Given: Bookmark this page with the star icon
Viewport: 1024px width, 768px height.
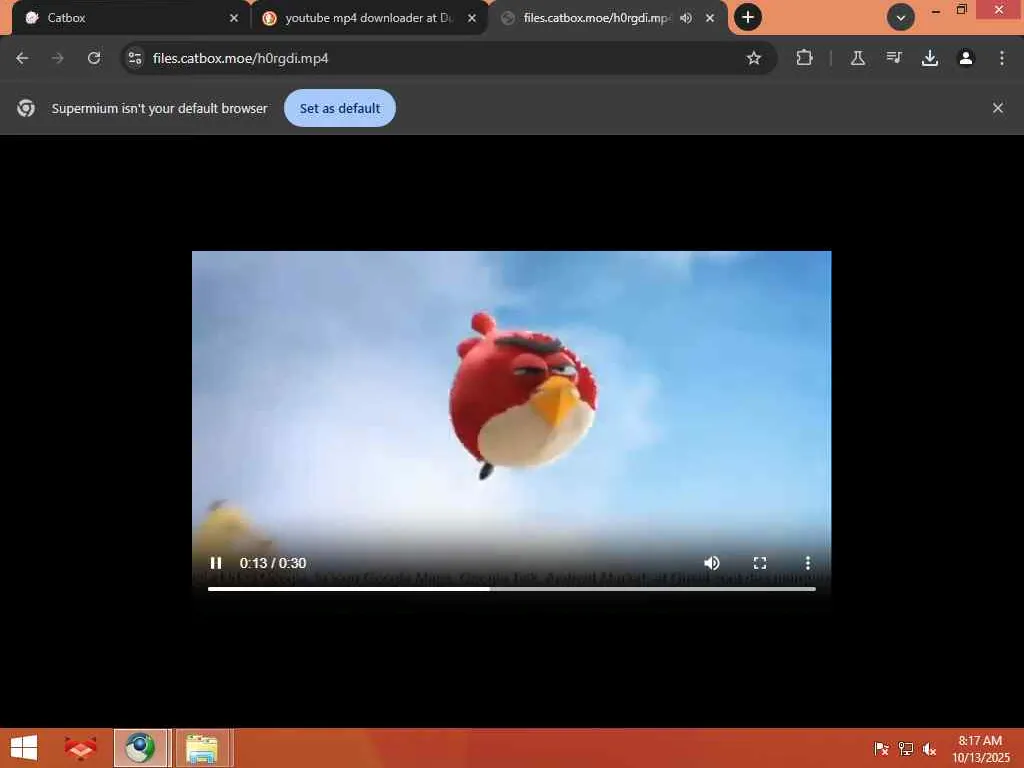Looking at the screenshot, I should tap(754, 58).
